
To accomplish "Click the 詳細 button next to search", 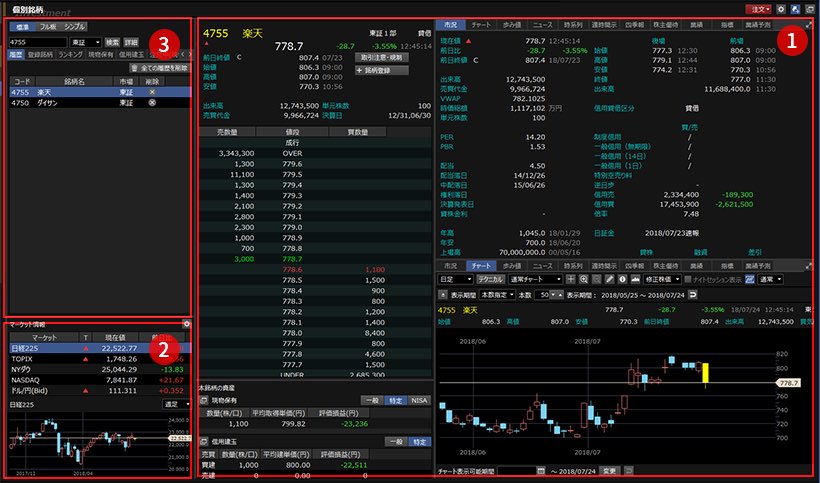I will [x=131, y=42].
